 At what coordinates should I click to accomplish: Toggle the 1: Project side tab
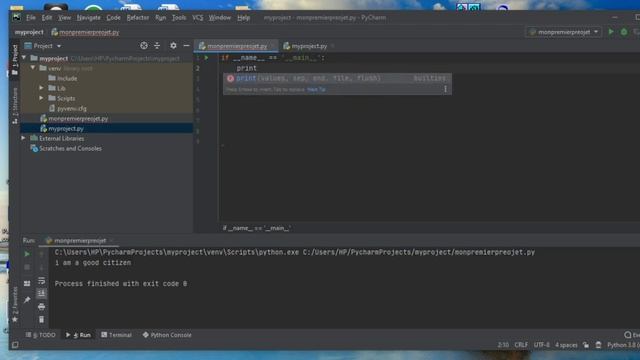point(15,60)
